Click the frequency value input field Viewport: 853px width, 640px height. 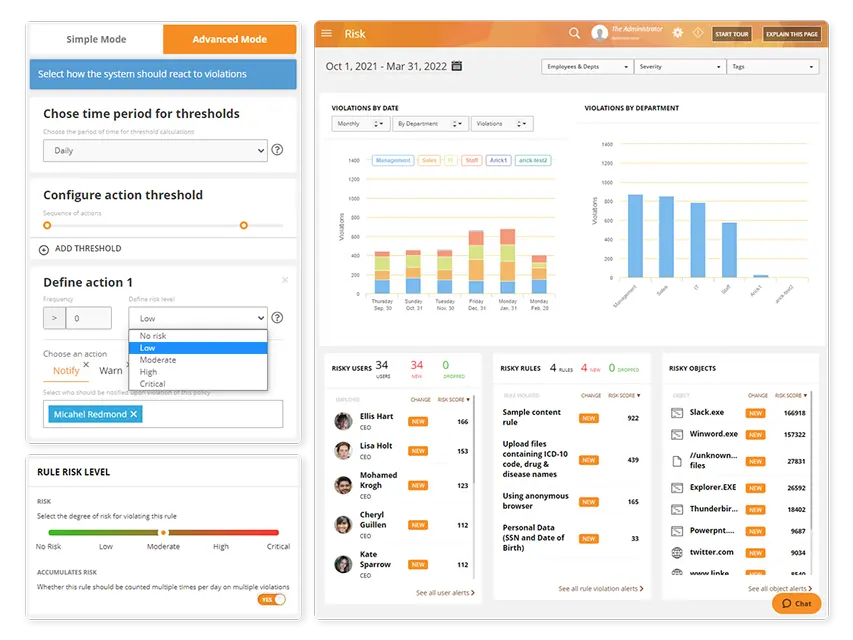point(89,318)
